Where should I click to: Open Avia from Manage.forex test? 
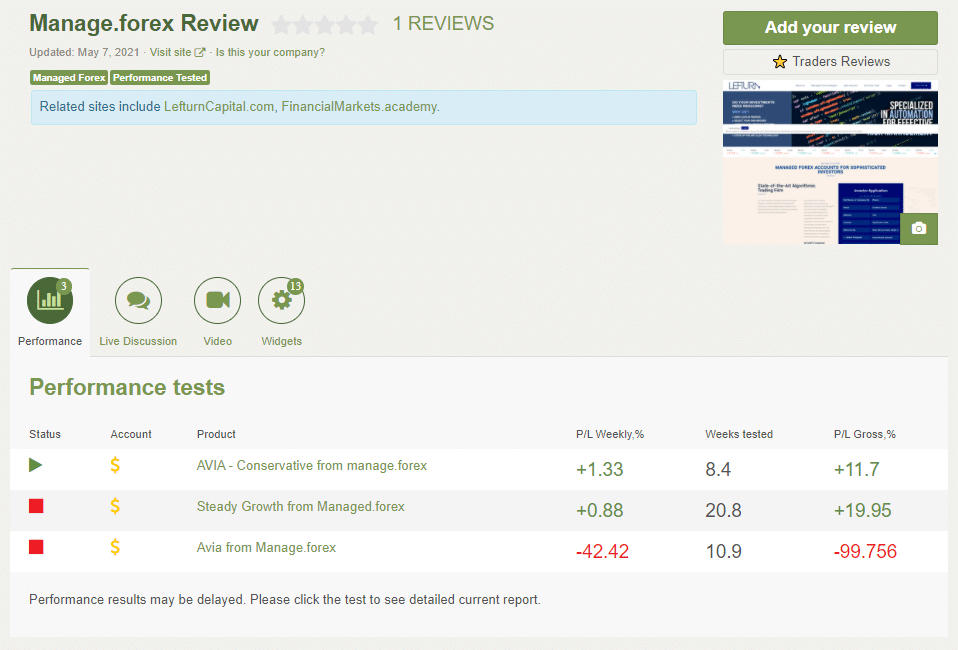[266, 547]
